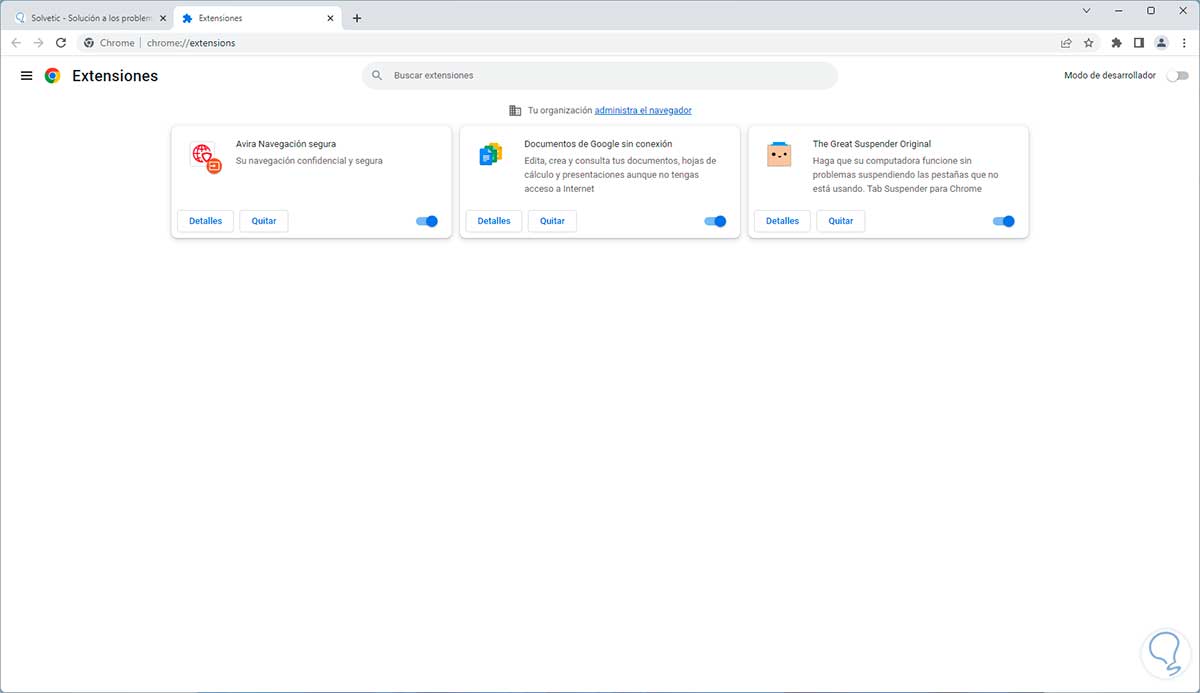This screenshot has height=693, width=1200.
Task: Disable Avira Navegación segura extension
Action: [427, 221]
